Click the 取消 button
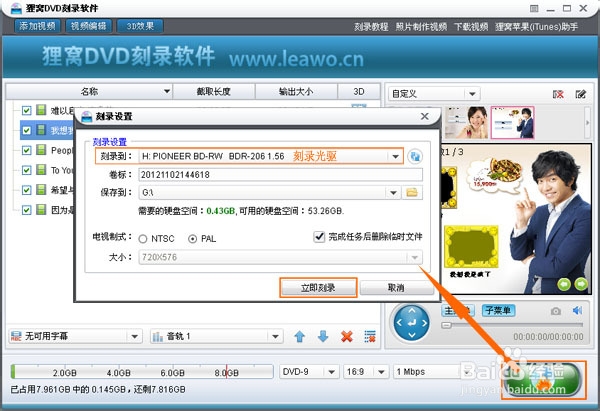 (x=396, y=288)
